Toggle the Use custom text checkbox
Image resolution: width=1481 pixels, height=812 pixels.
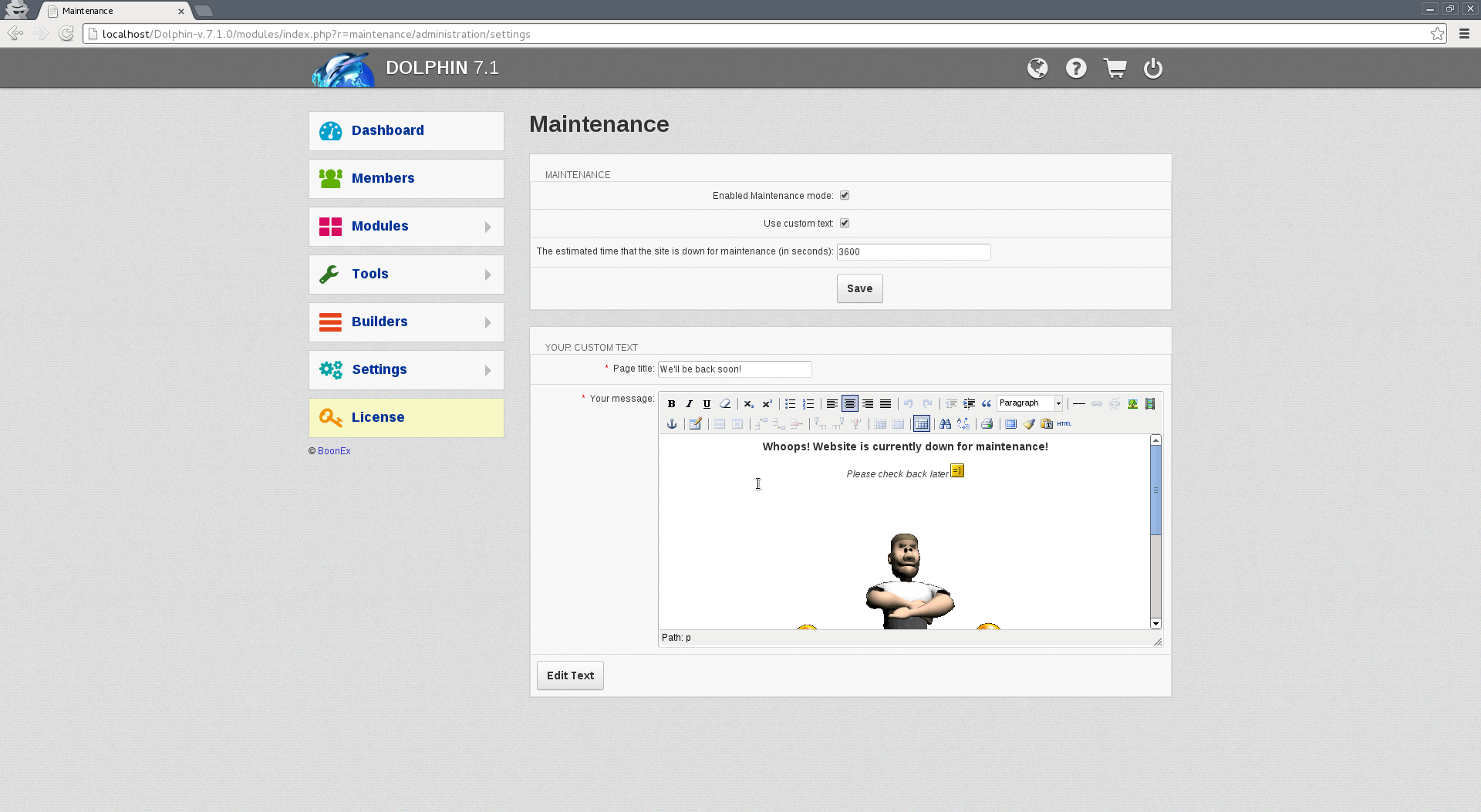845,224
